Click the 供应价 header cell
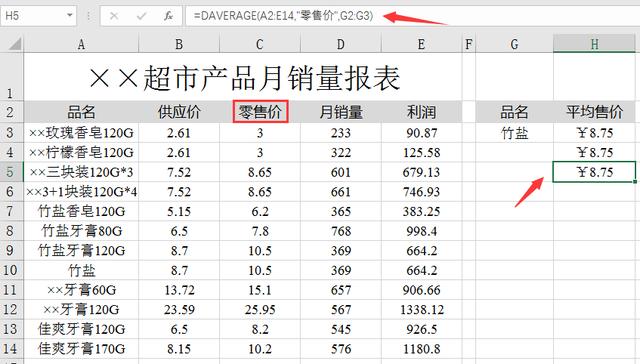Viewport: 640px width, 364px height. pos(179,112)
